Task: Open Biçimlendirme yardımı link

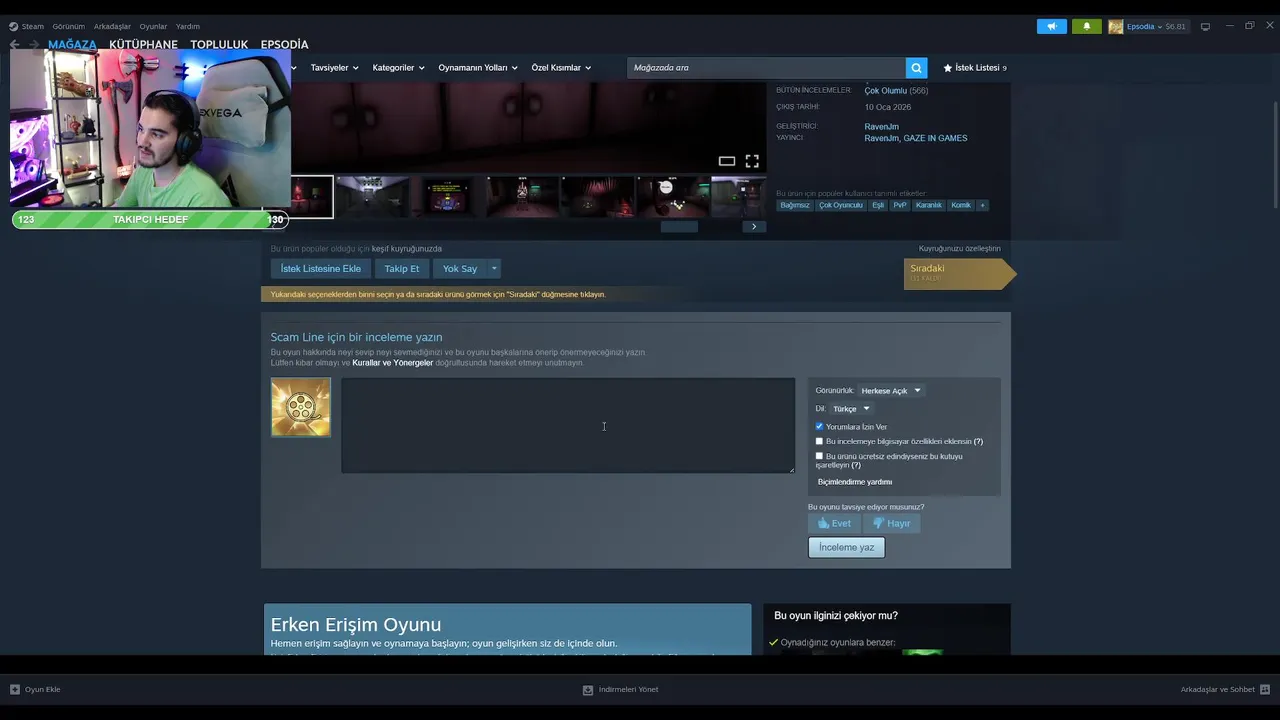Action: [x=855, y=482]
